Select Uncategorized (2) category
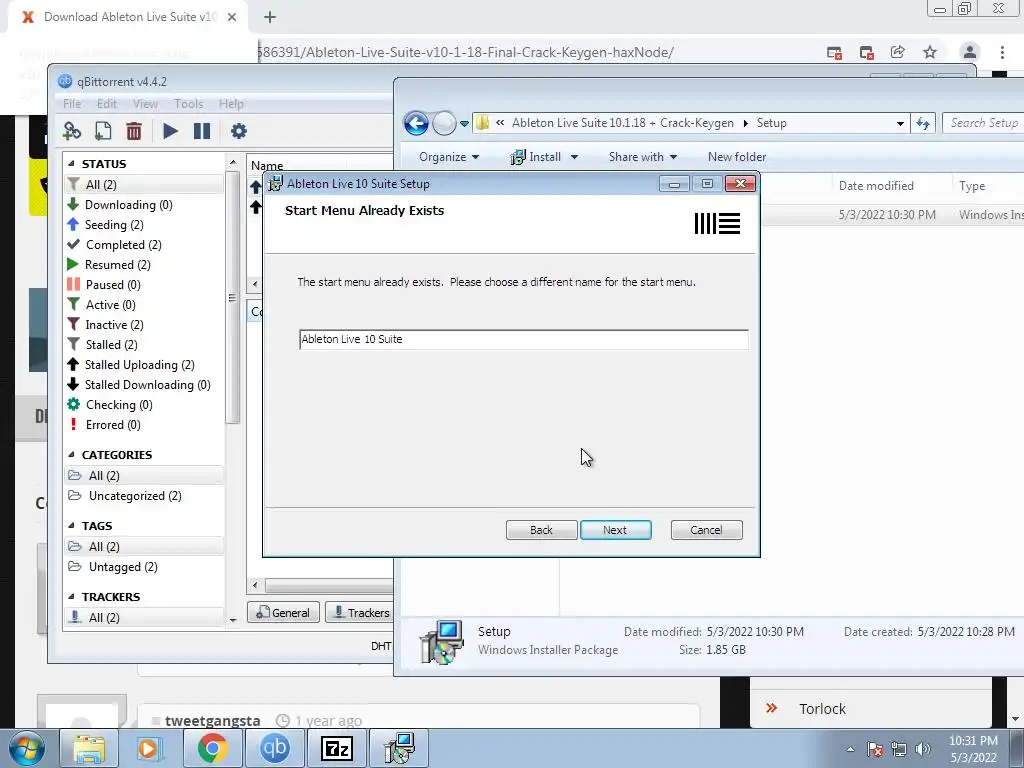 (x=135, y=496)
